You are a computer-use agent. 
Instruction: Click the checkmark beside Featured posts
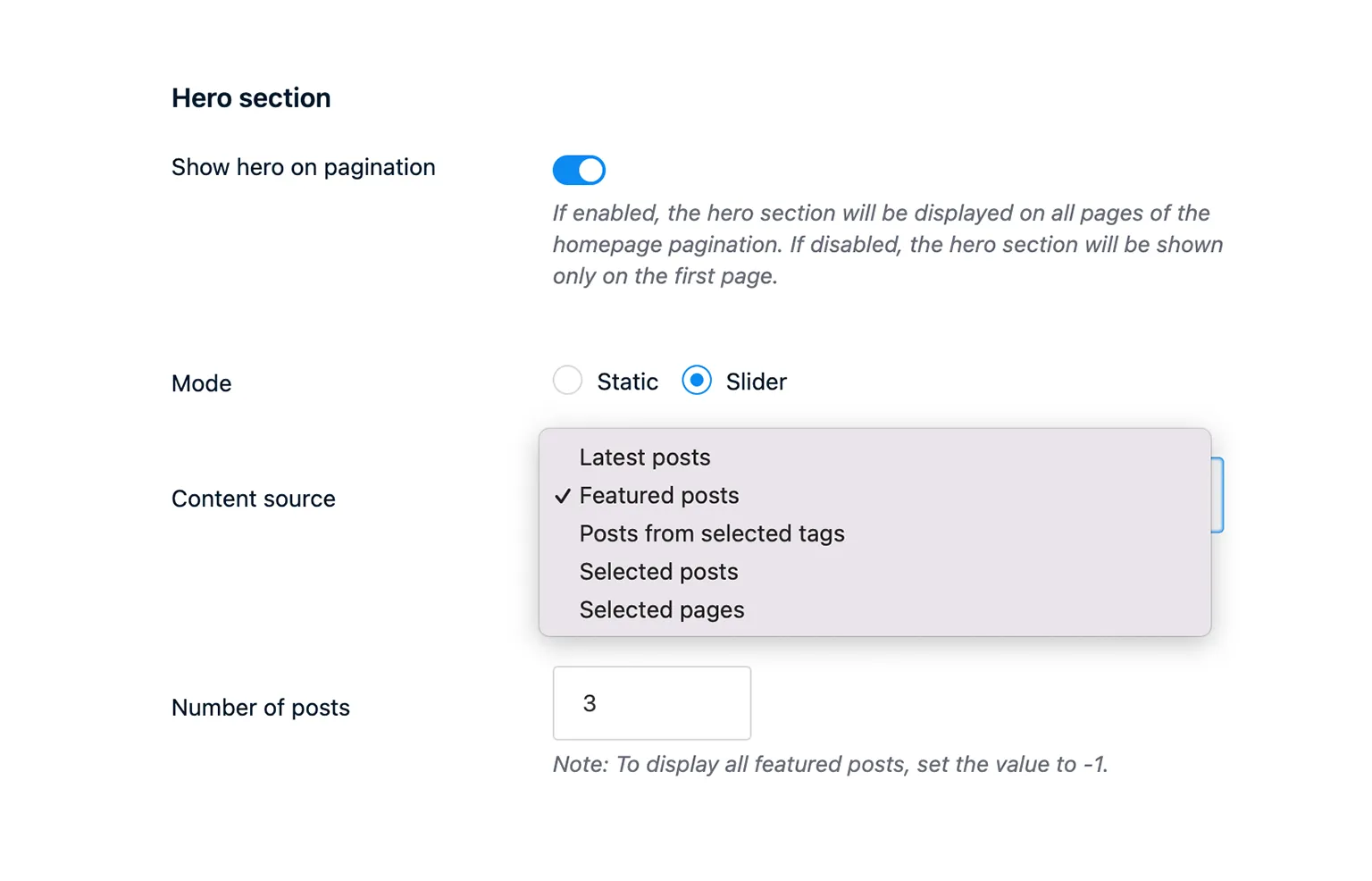561,497
